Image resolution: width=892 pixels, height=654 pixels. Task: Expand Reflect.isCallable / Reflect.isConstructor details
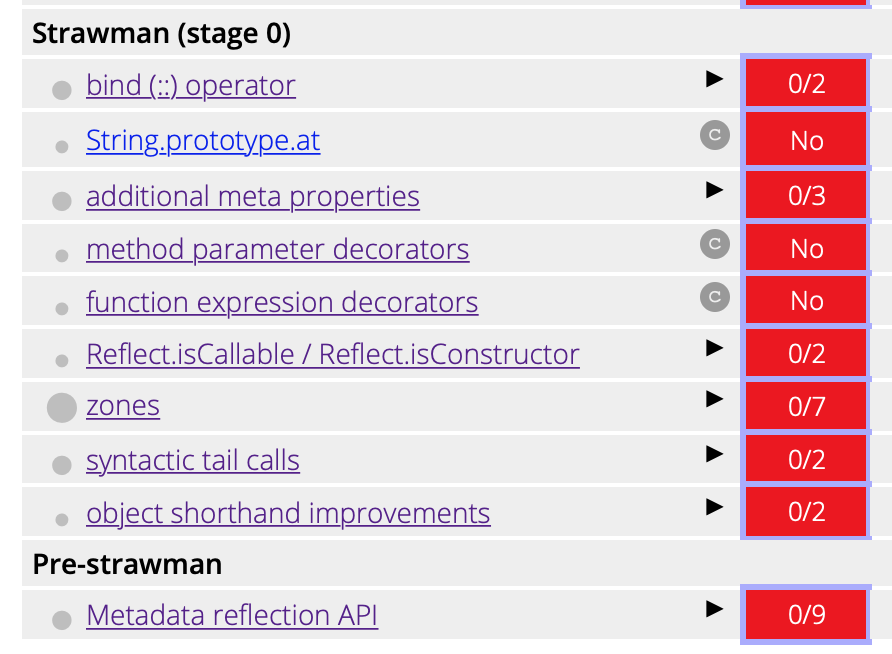pos(714,347)
